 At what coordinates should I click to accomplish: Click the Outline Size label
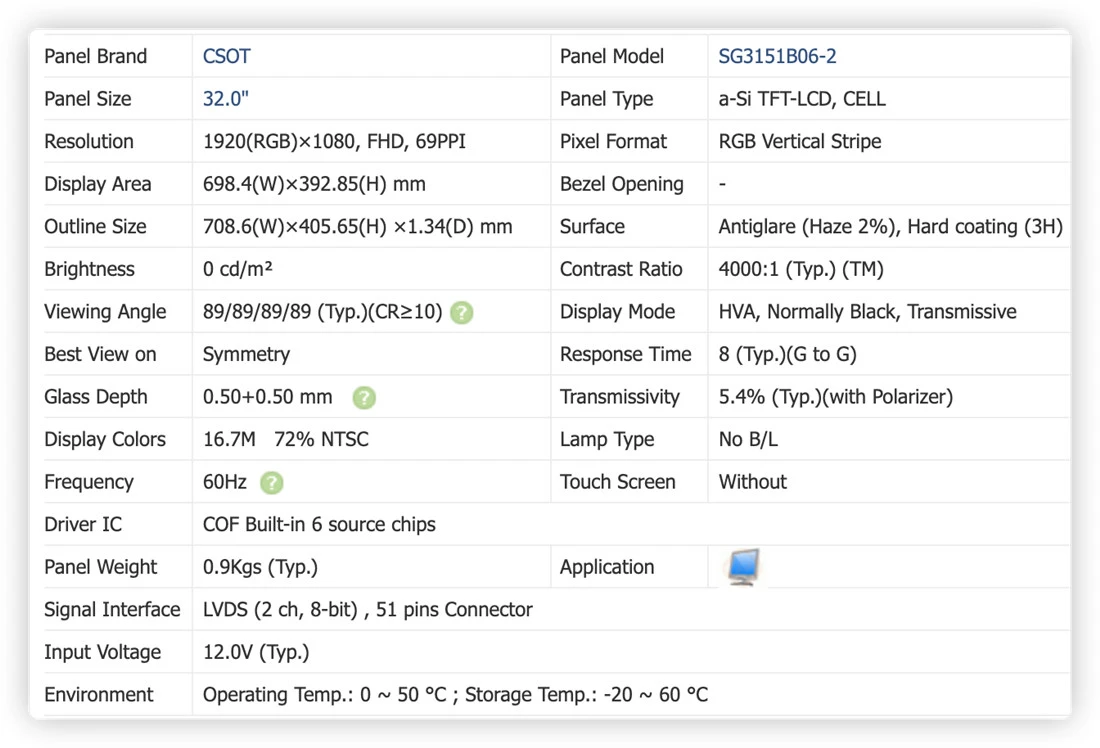click(x=95, y=227)
